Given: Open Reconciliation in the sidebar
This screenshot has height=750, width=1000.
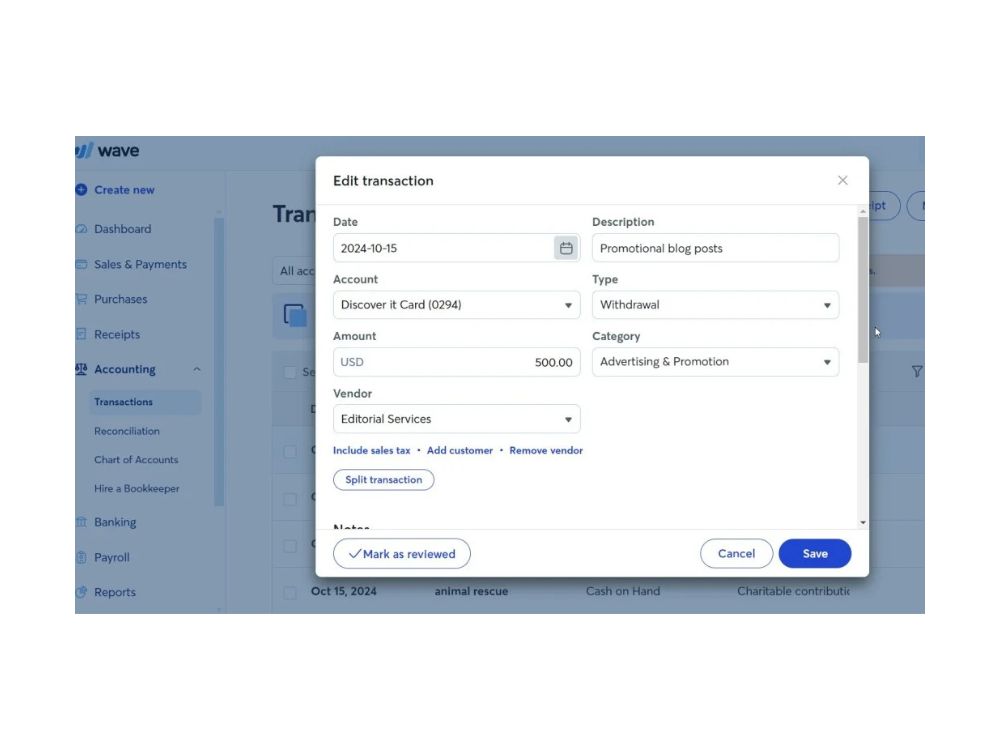Looking at the screenshot, I should [x=127, y=431].
